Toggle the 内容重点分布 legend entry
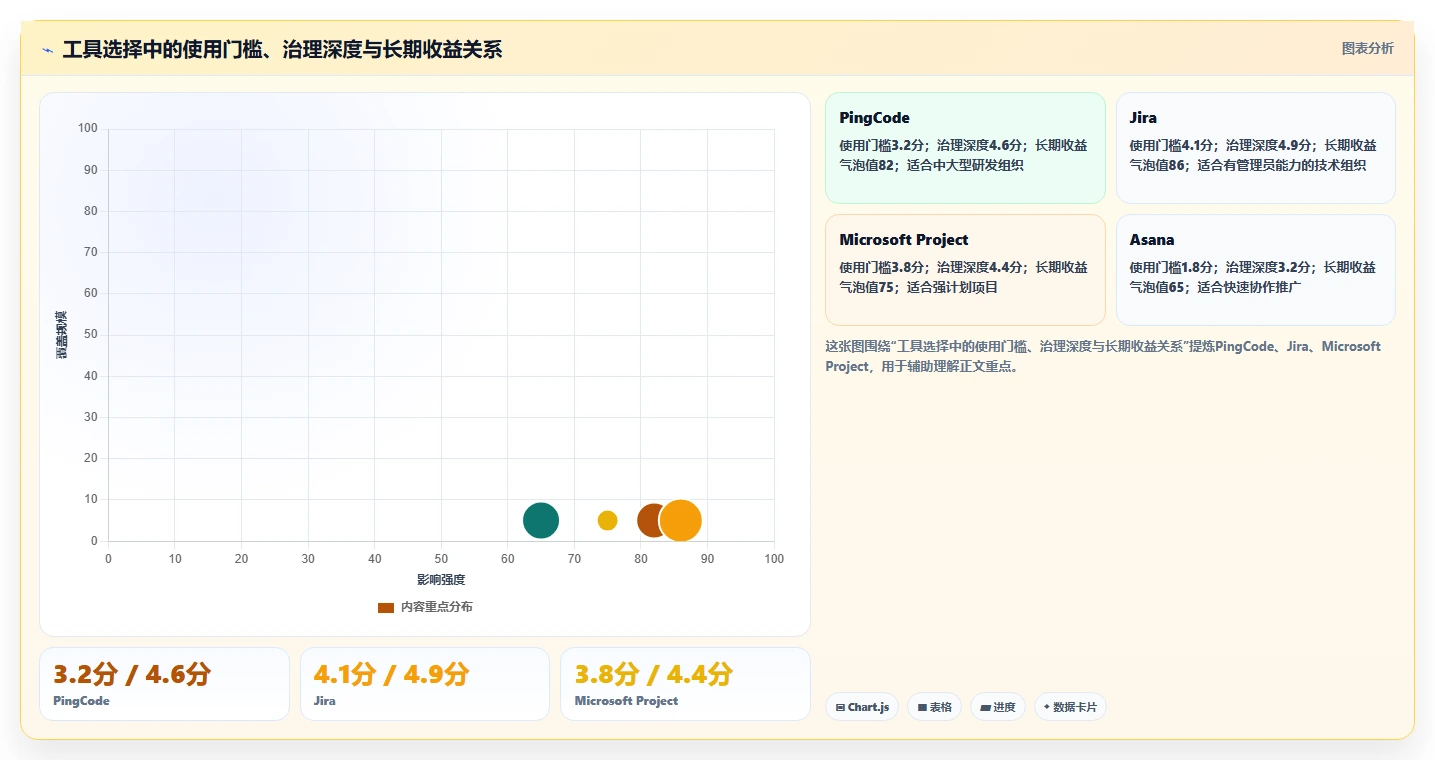 coord(425,607)
